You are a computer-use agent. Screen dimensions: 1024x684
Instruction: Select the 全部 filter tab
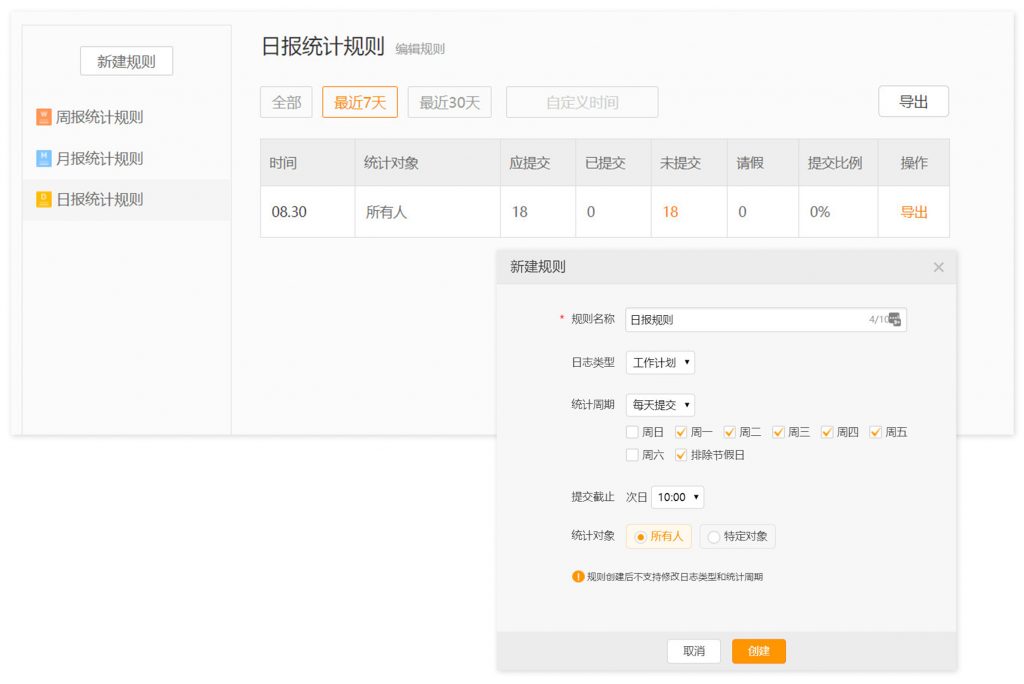click(286, 102)
